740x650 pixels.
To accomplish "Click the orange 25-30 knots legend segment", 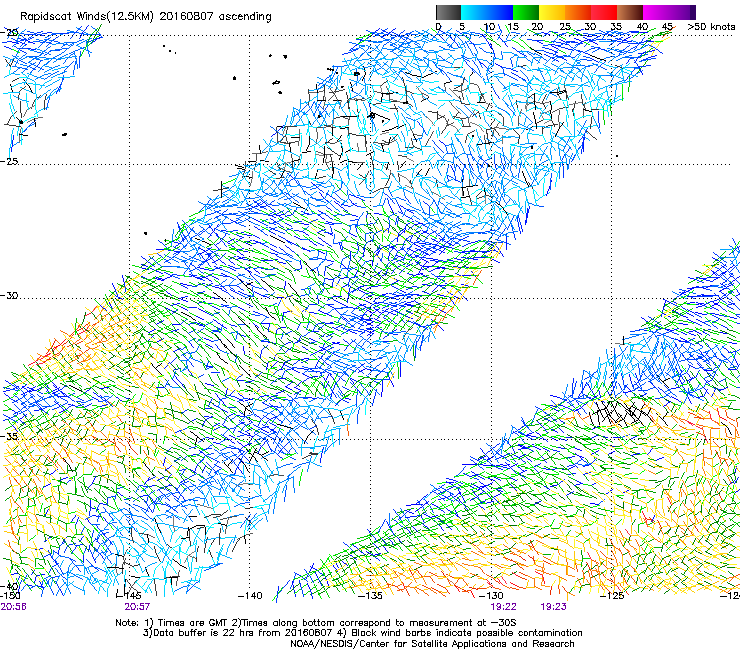I will click(x=578, y=12).
